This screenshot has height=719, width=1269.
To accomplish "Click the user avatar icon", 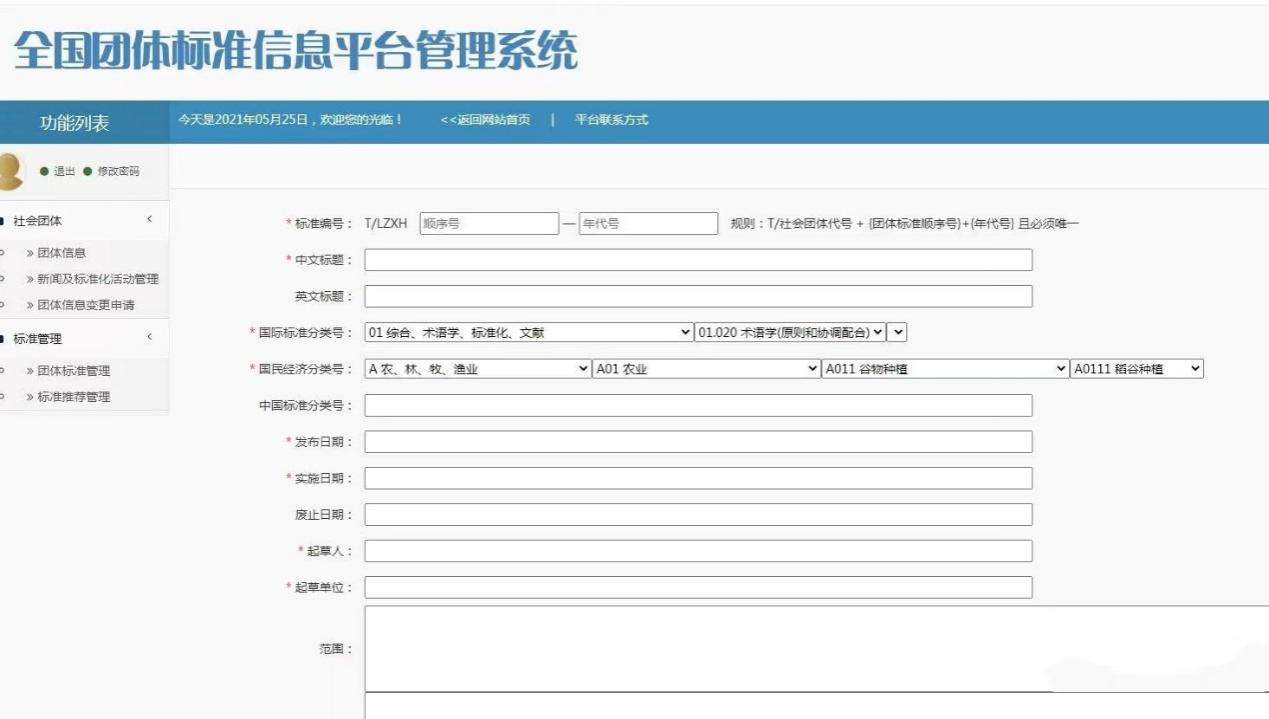I will coord(10,171).
